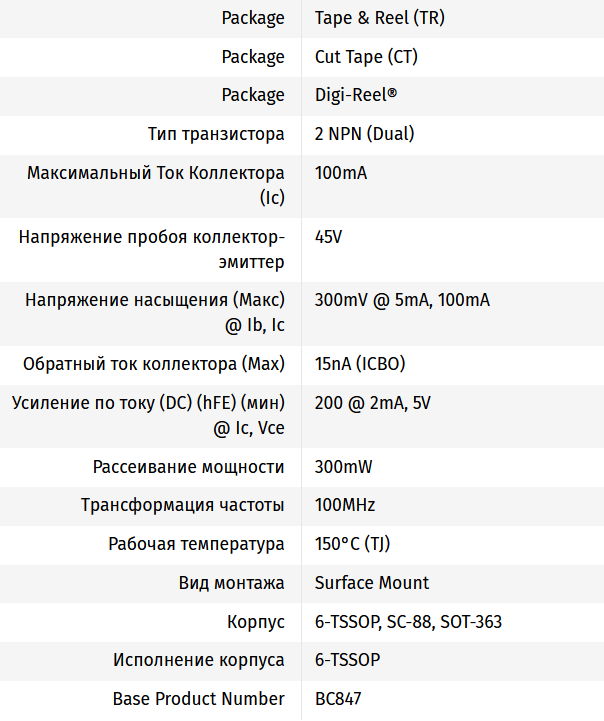Select the "Тип транзистора" label
604x721 pixels.
pyautogui.click(x=216, y=134)
